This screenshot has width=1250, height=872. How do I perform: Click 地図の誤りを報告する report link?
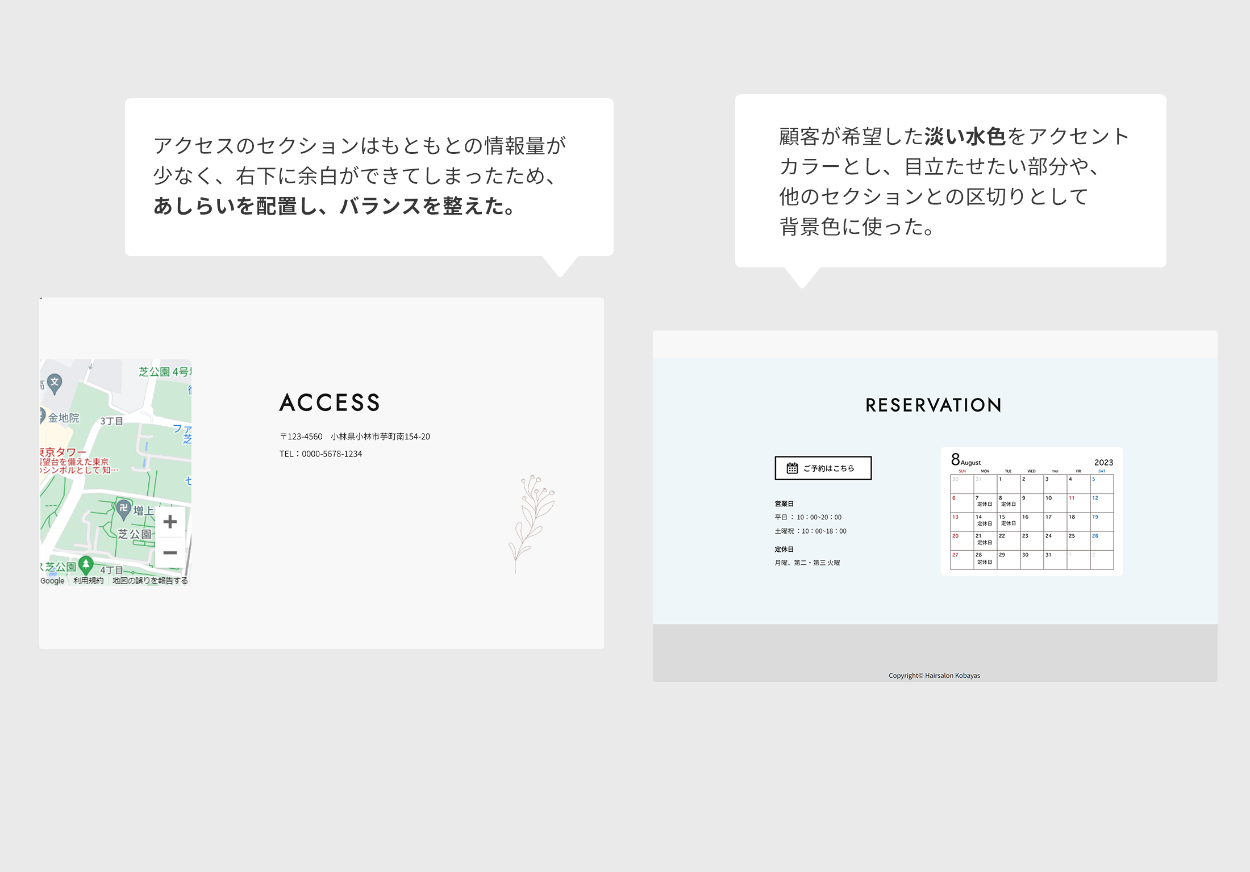pyautogui.click(x=149, y=580)
